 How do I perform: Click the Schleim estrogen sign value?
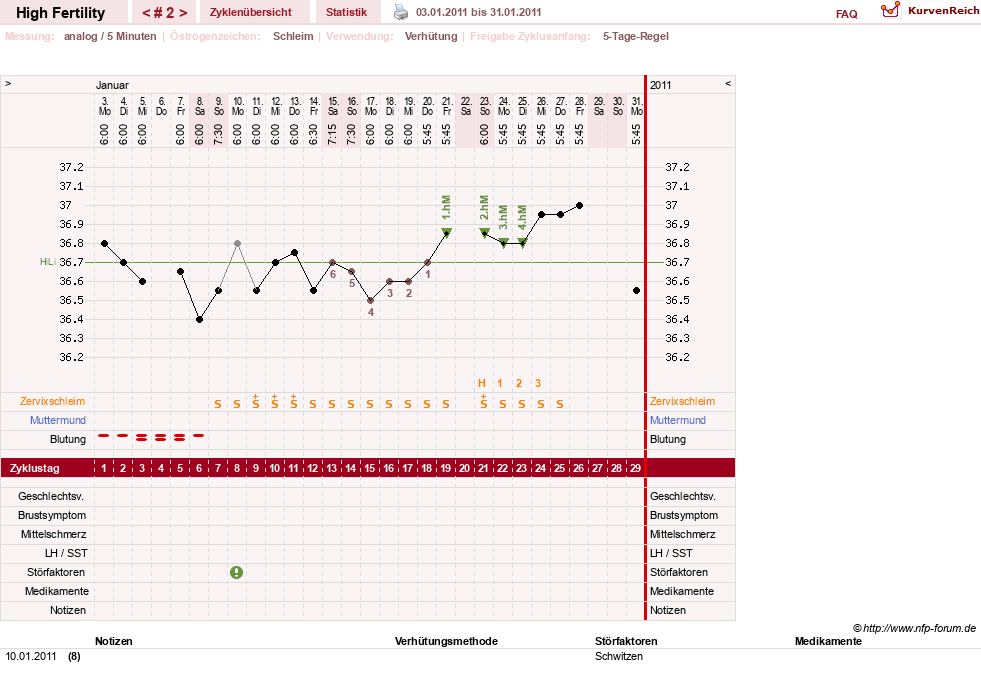click(x=293, y=36)
